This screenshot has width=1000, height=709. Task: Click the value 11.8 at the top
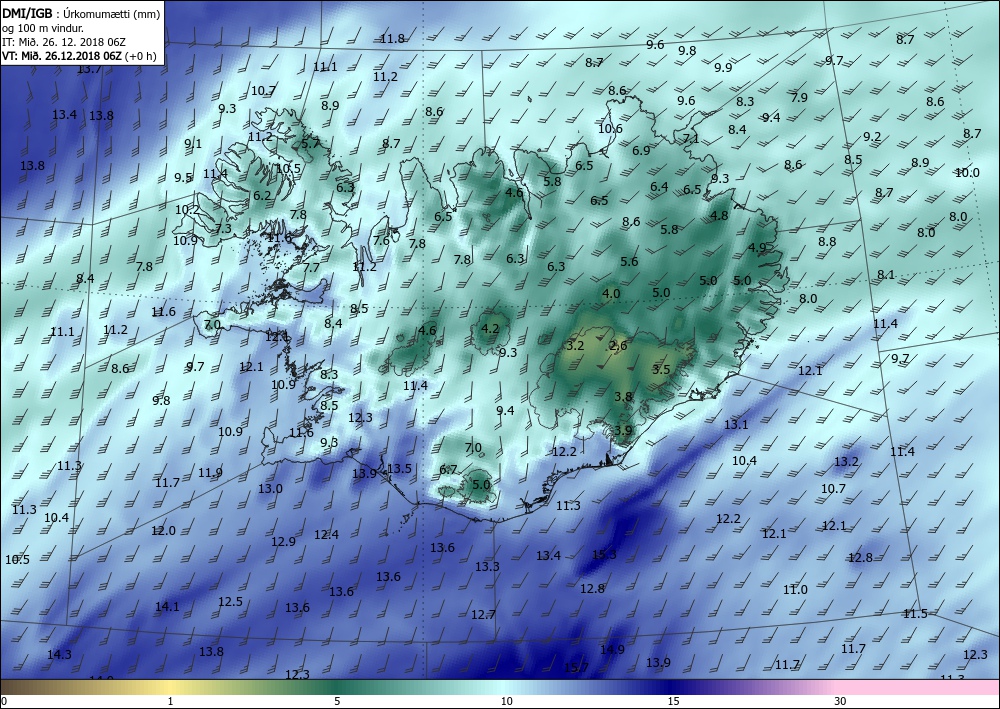click(x=392, y=39)
